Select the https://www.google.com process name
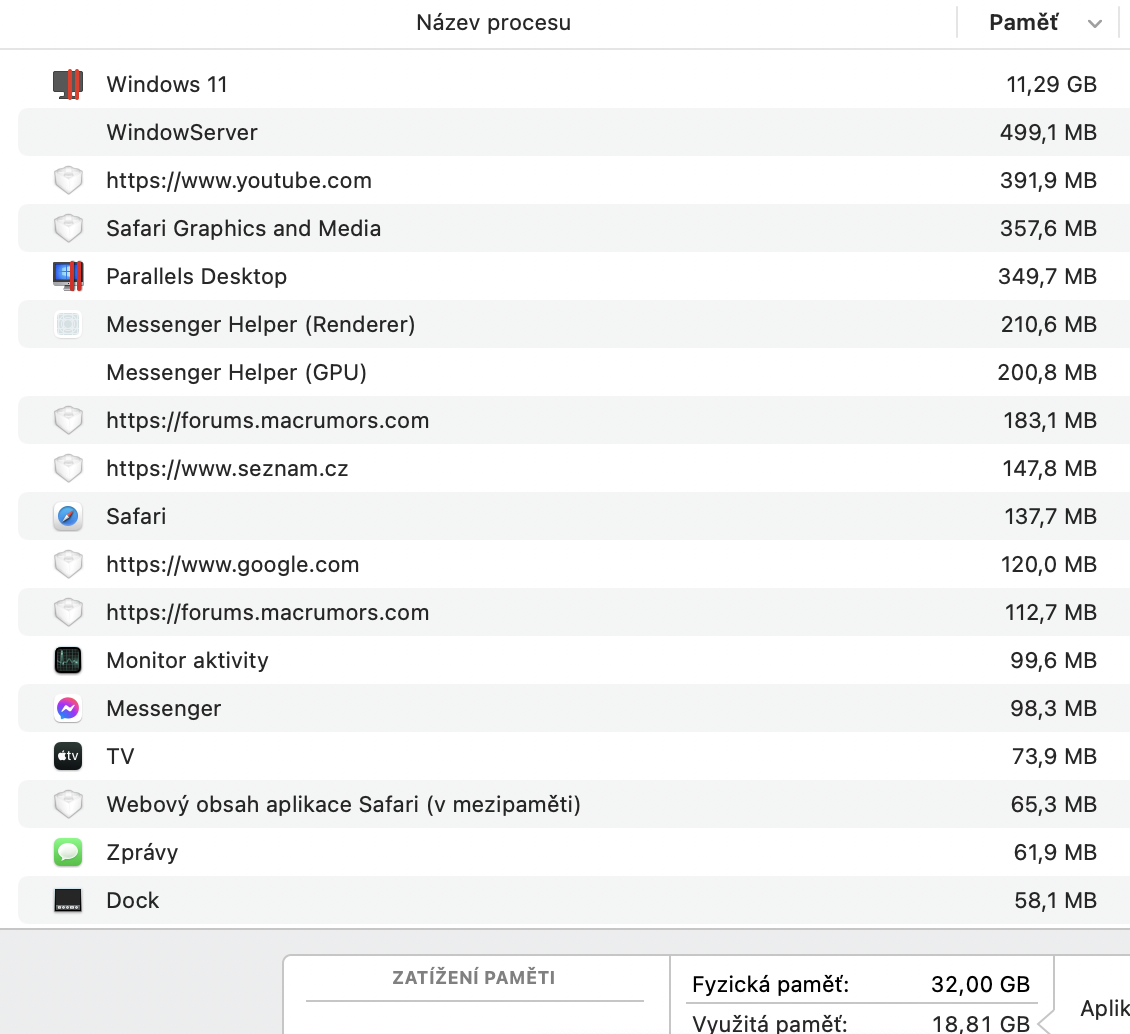 pos(233,564)
